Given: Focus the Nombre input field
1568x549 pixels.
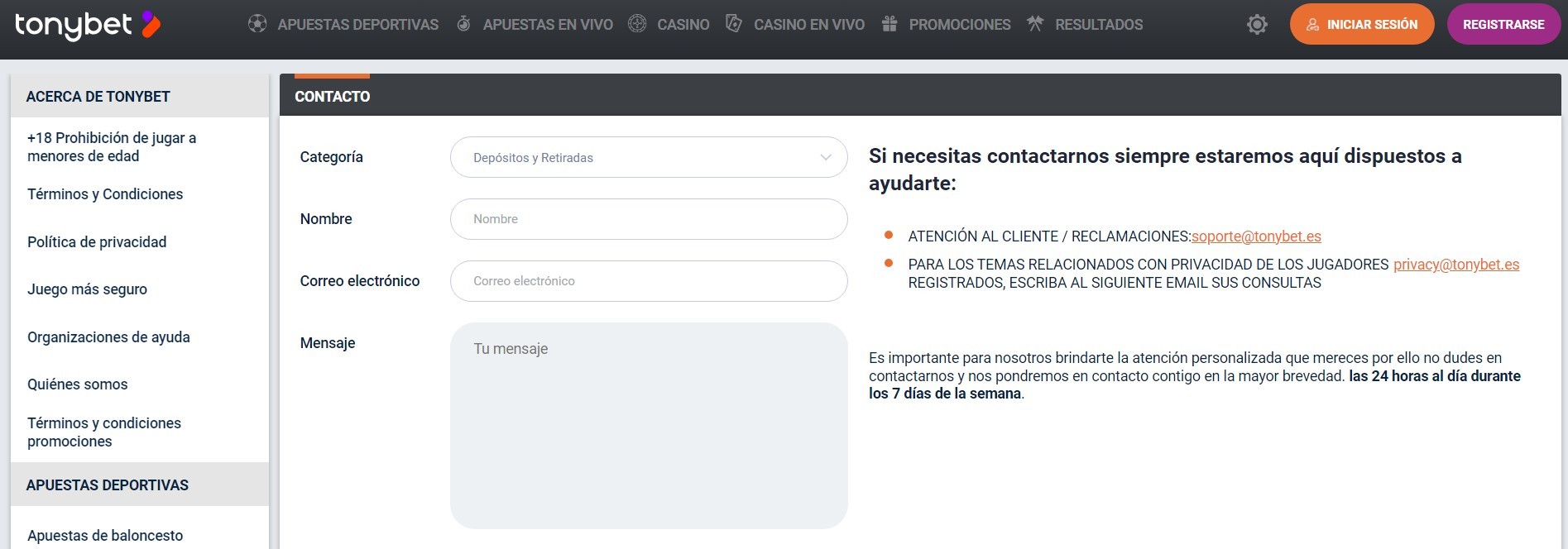Looking at the screenshot, I should [x=648, y=219].
